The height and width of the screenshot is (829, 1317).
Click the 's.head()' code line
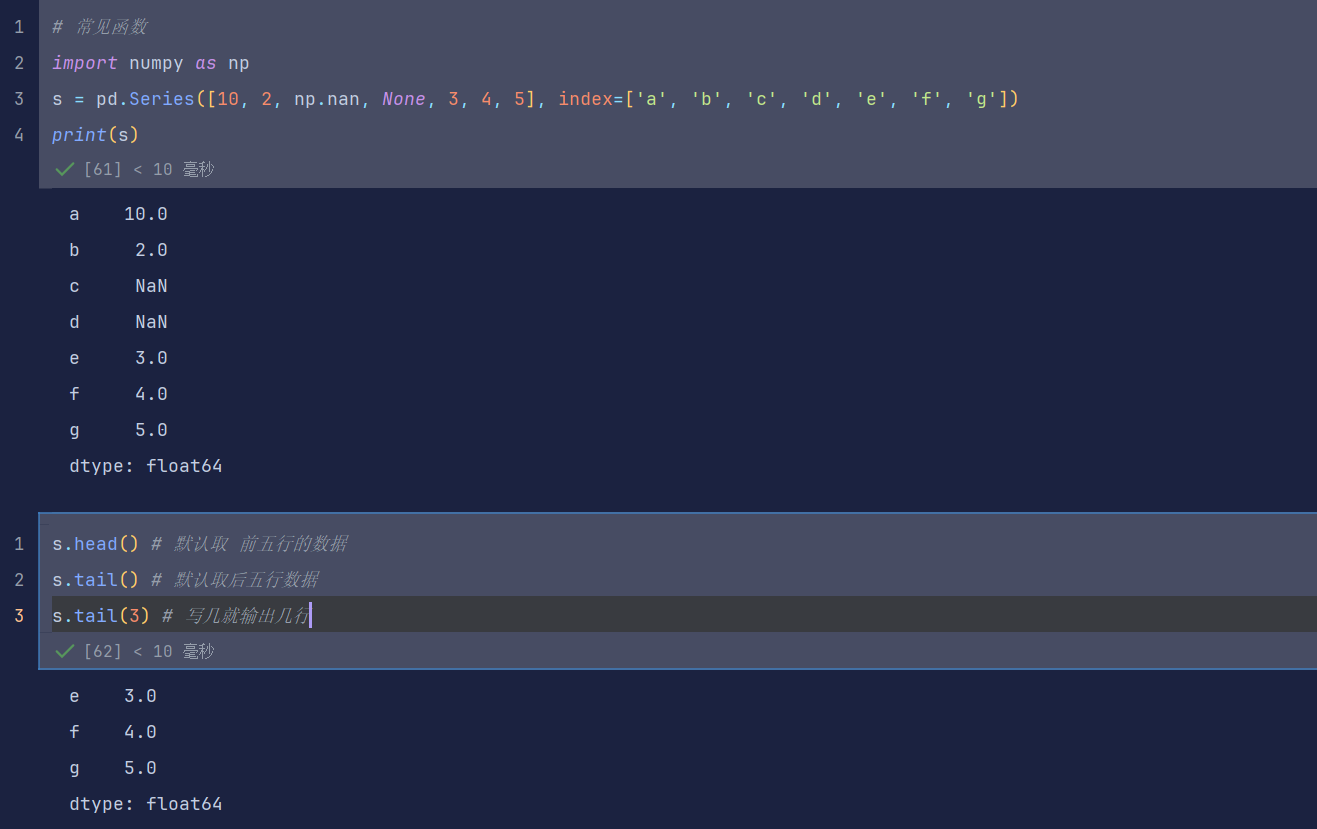(200, 544)
